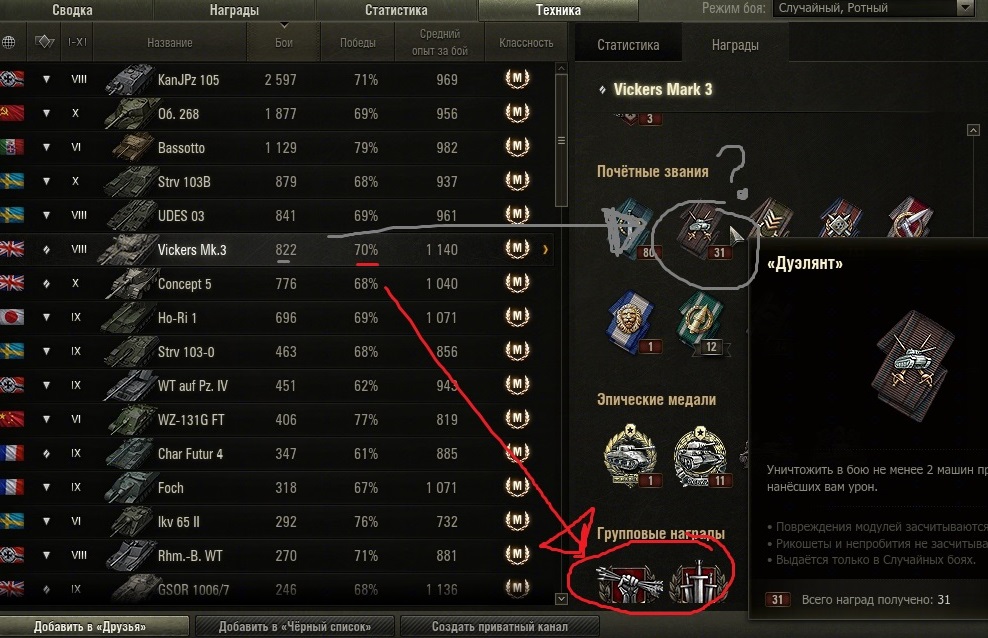Collapse the Vickers Mark 3 header expander
This screenshot has height=638, width=988.
[602, 90]
